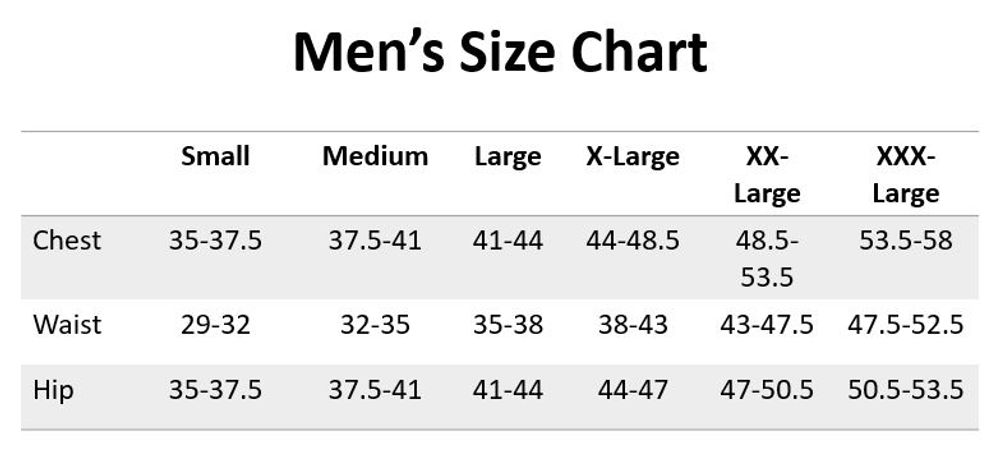Viewport: 1000px width, 455px height.
Task: Select the XX-Large column header
Action: [767, 175]
